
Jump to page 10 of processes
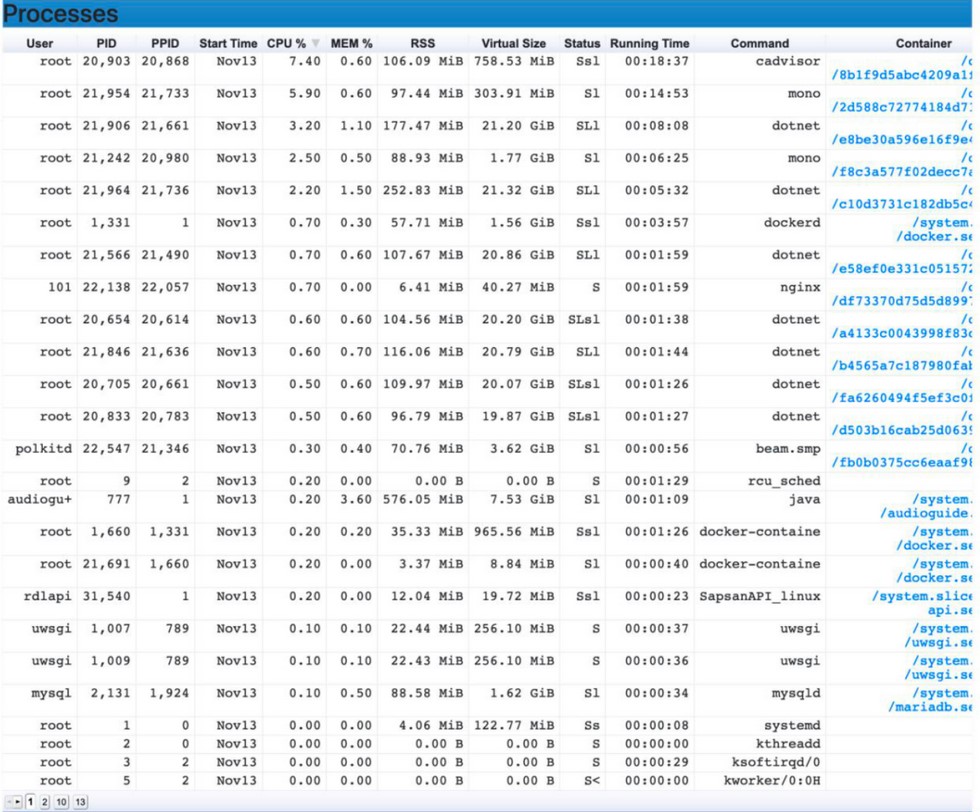[x=61, y=801]
